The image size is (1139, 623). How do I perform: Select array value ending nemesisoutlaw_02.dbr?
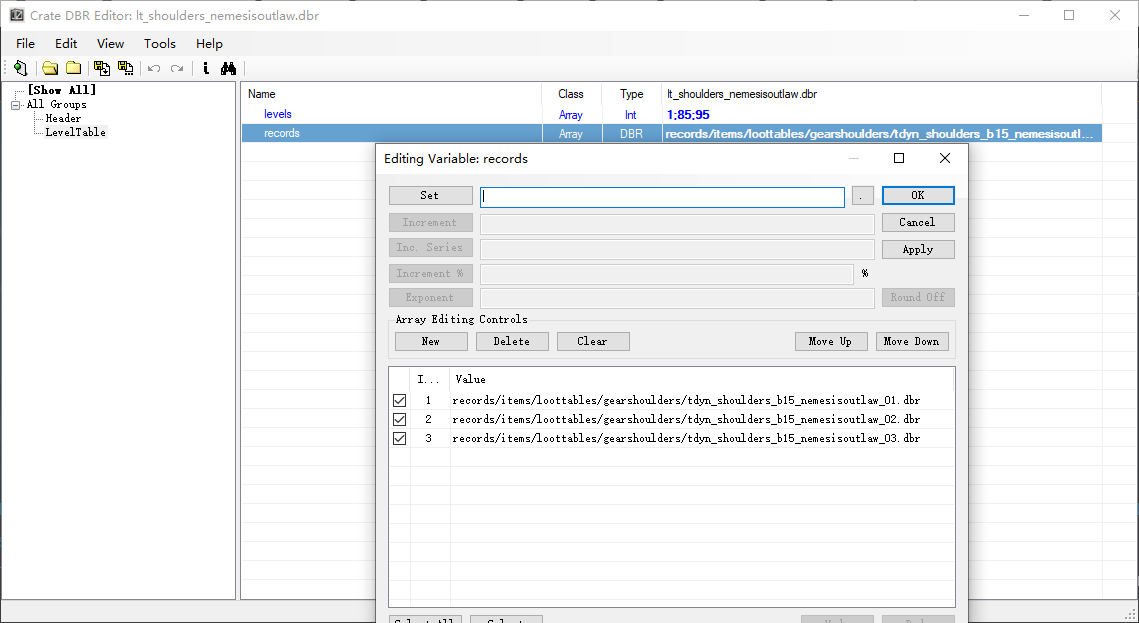686,419
